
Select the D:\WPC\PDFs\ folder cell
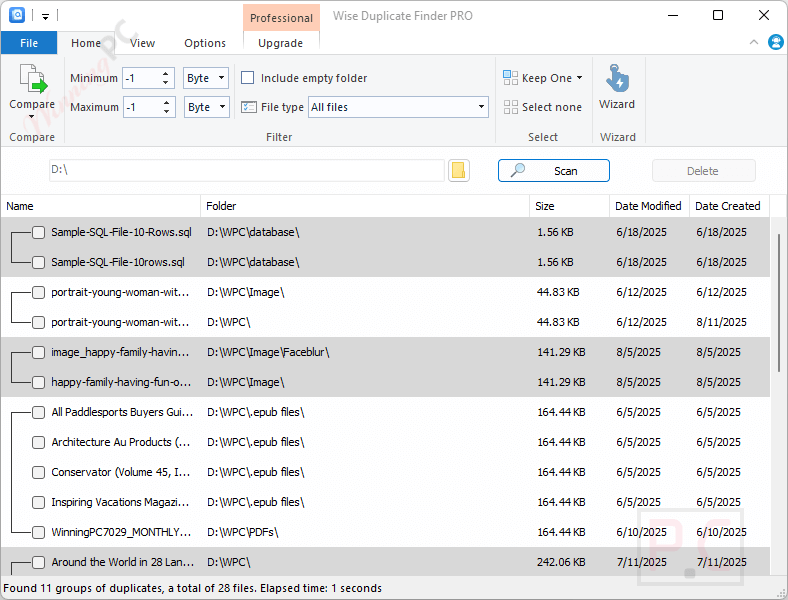coord(243,532)
